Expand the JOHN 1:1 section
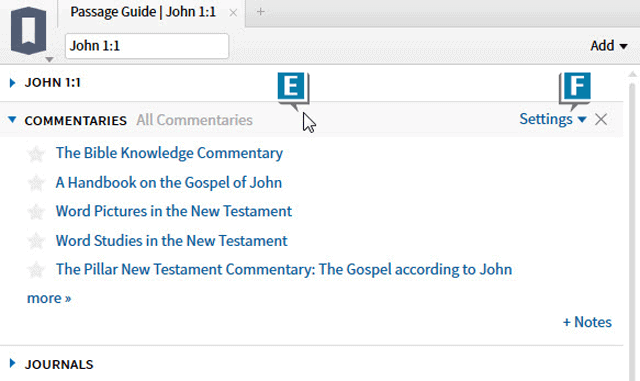 tap(12, 83)
